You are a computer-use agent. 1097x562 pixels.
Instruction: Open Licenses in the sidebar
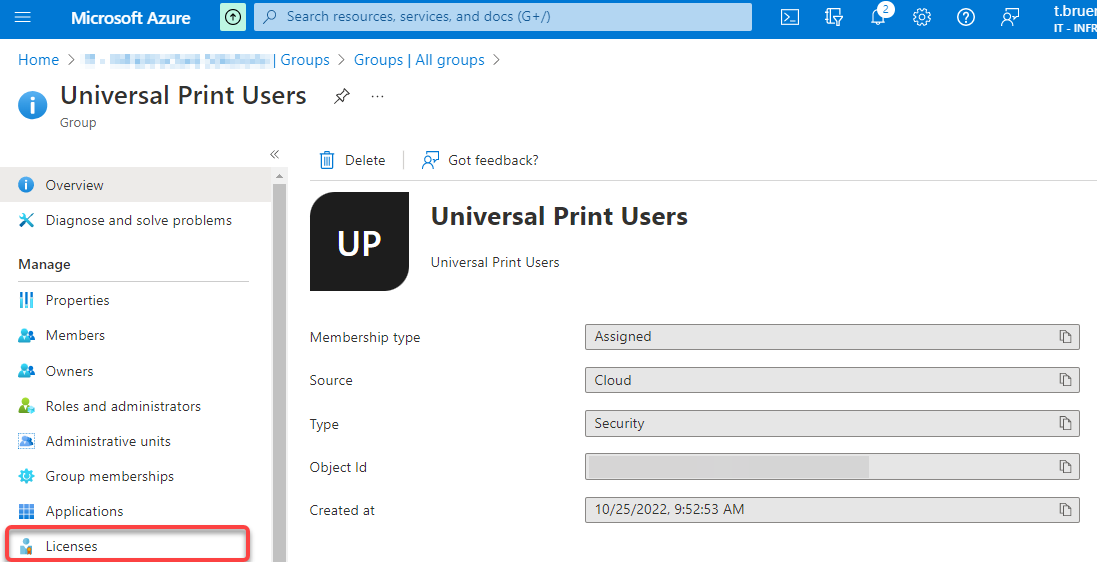pos(127,546)
